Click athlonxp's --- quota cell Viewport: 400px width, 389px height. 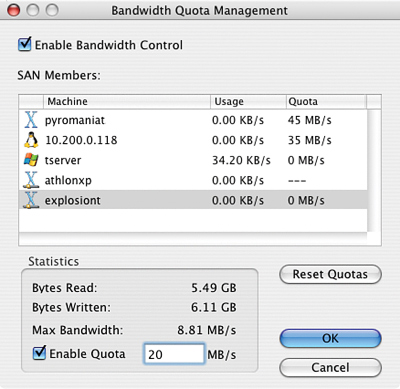(x=297, y=181)
